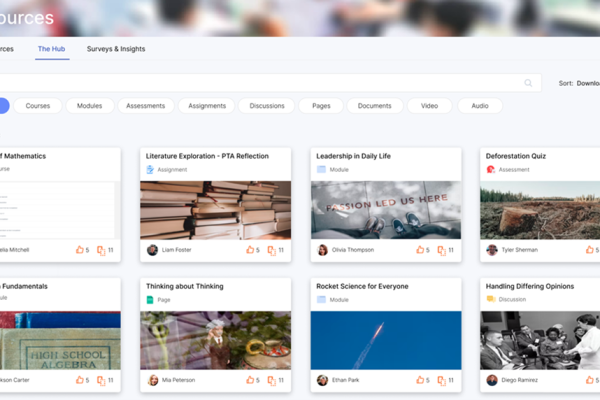This screenshot has height=400, width=600.
Task: Click Page icon on Thinking about Thinking
Action: (150, 300)
